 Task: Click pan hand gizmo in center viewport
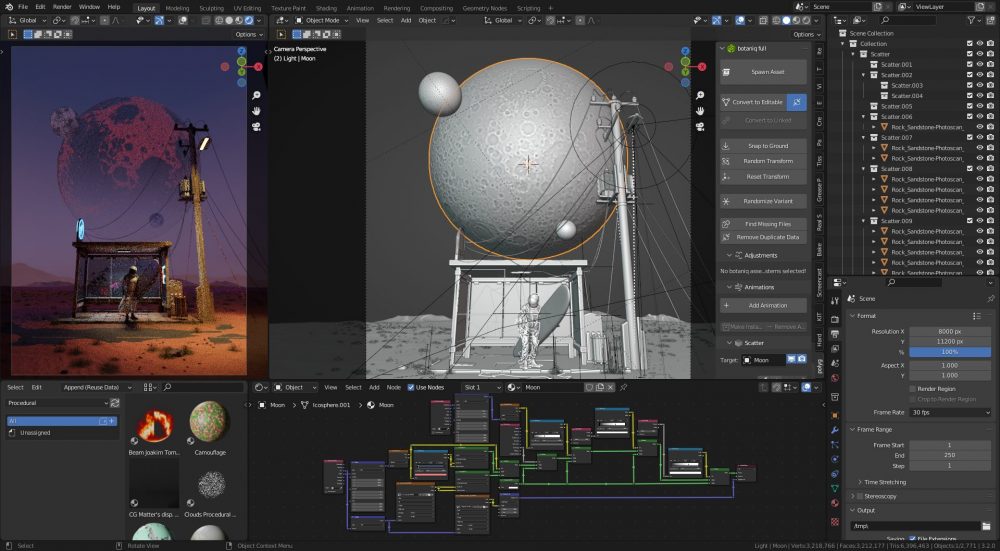coord(700,111)
